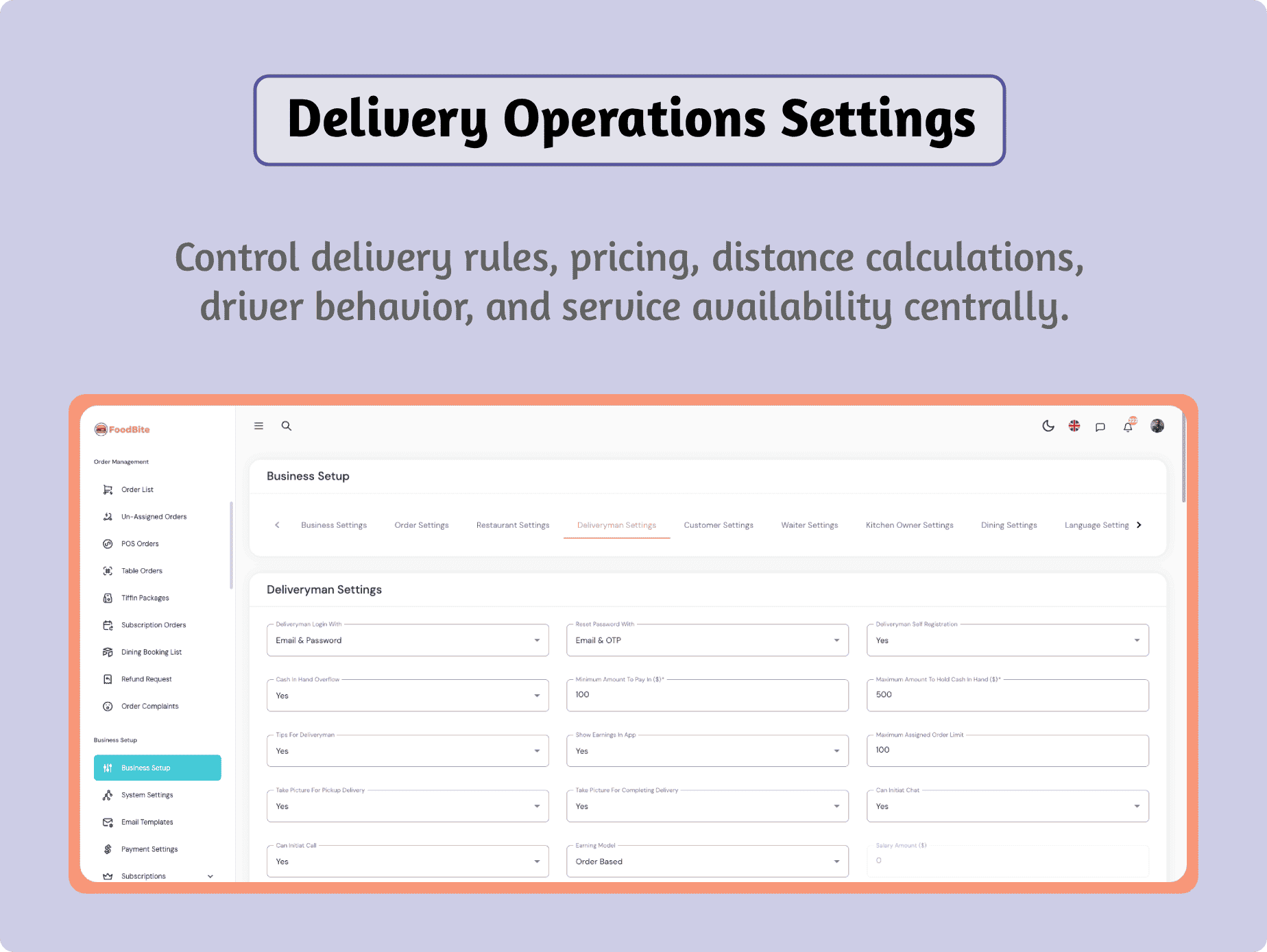This screenshot has width=1267, height=952.
Task: Click the Dining Booking List icon
Action: click(108, 652)
